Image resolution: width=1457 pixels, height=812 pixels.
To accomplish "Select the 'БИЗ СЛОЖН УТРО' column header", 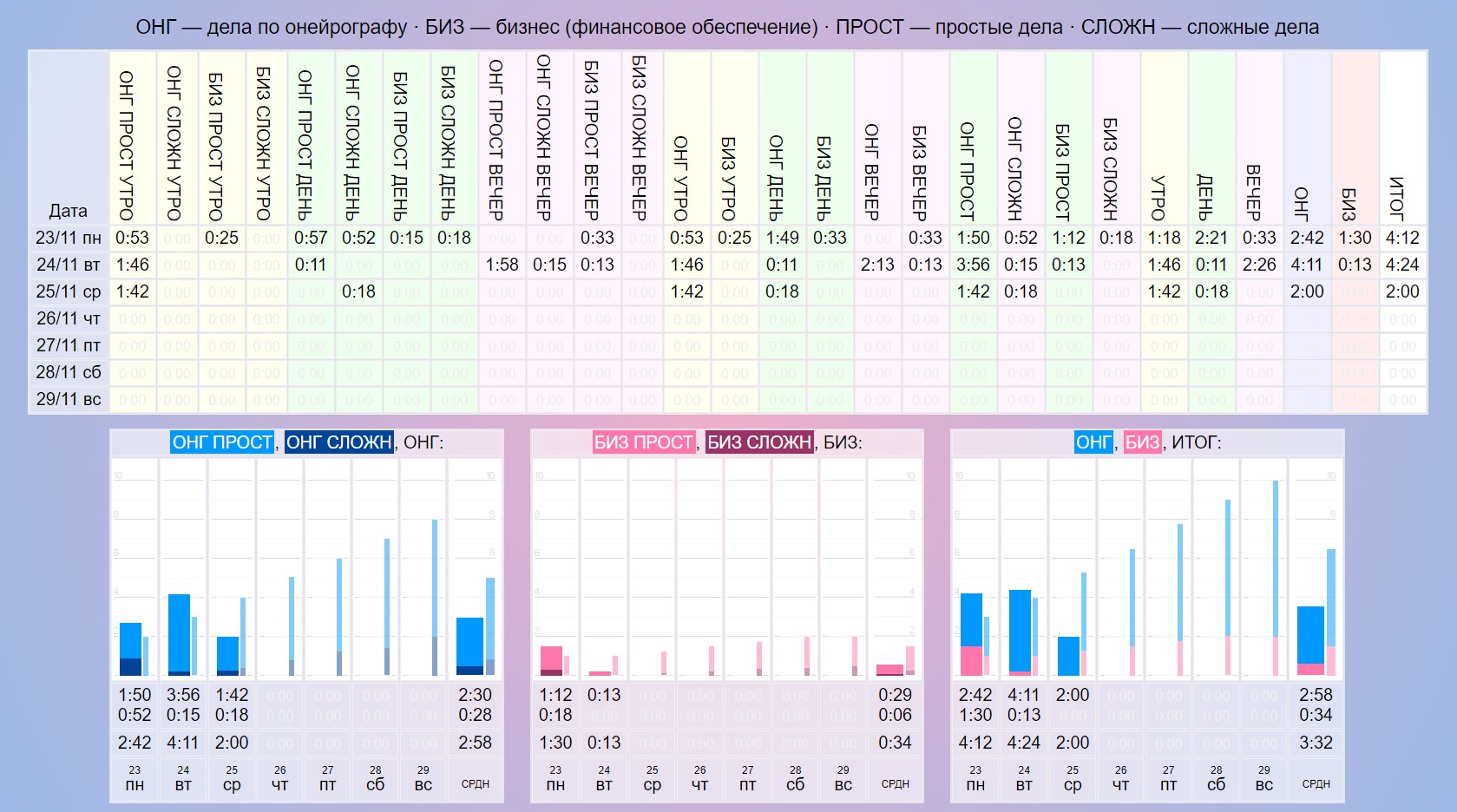I will (266, 138).
